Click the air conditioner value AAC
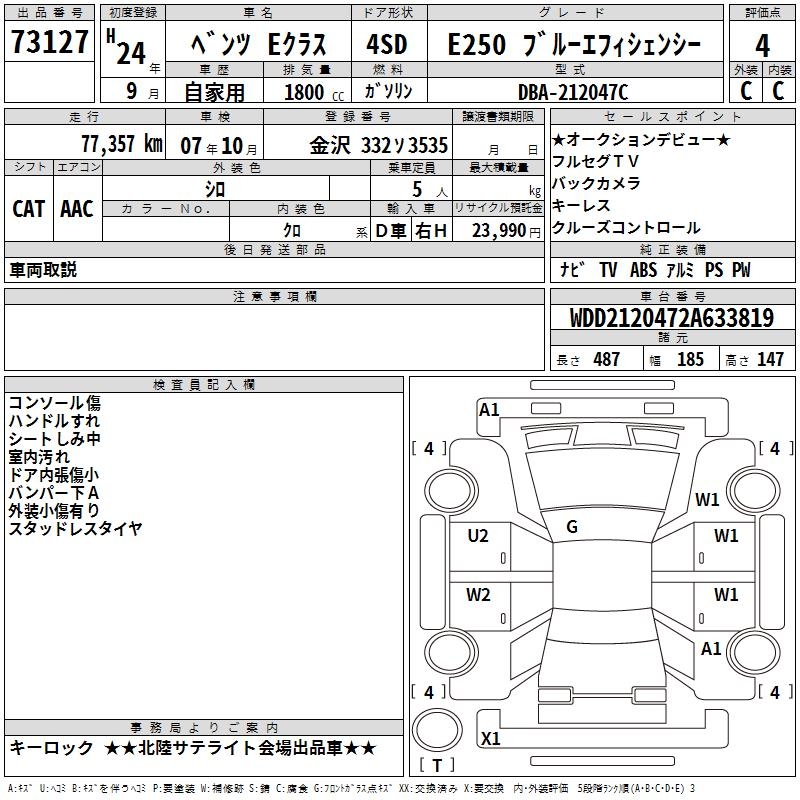This screenshot has width=800, height=800. [77, 209]
